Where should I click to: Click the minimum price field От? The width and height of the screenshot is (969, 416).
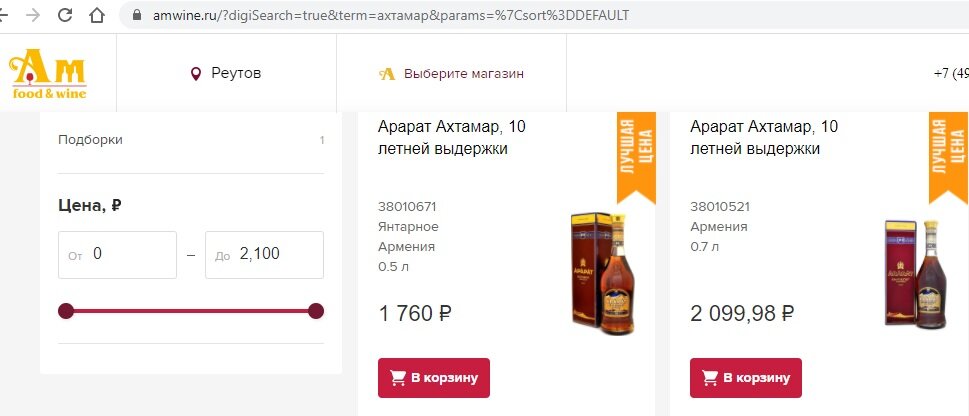click(x=117, y=255)
